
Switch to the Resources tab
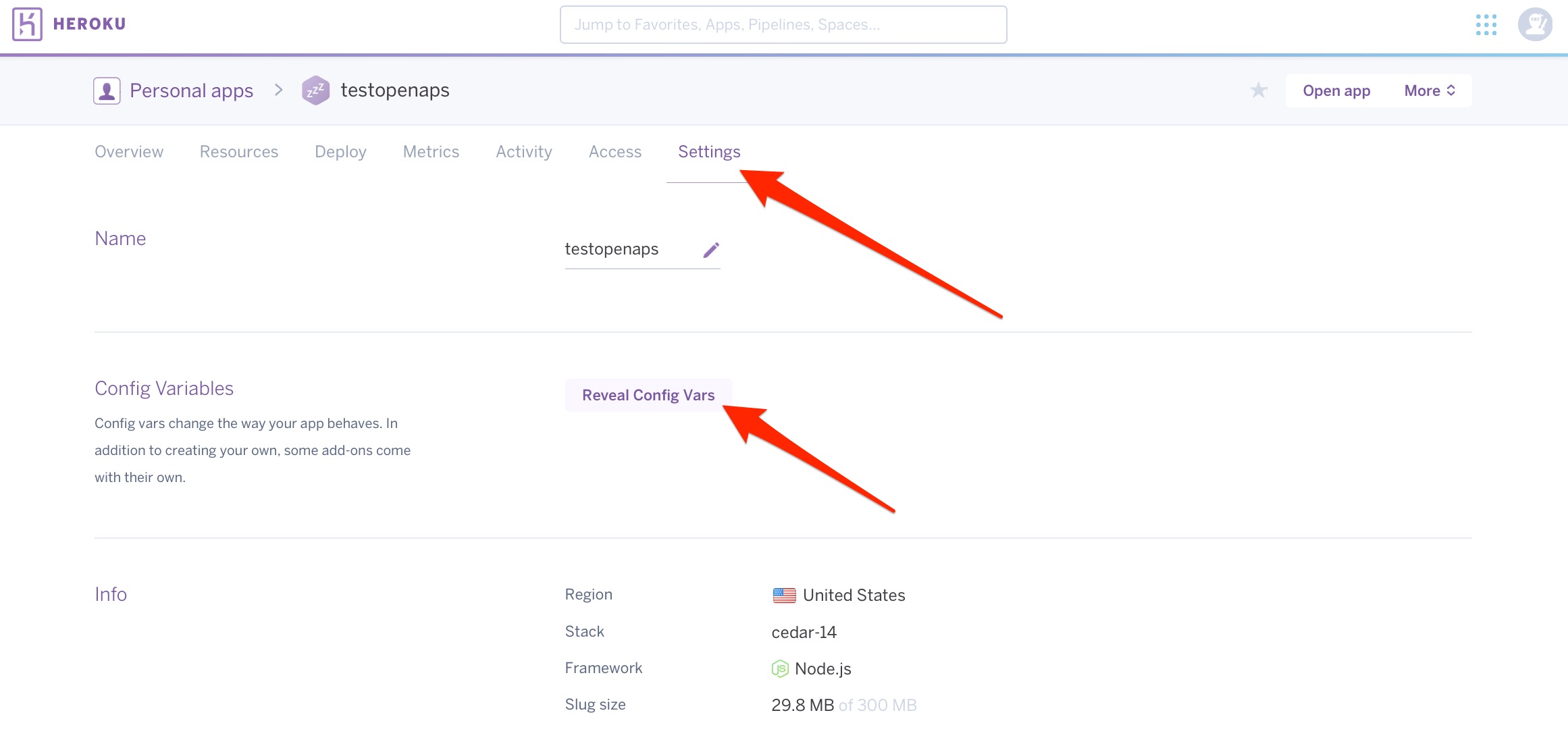coord(239,152)
